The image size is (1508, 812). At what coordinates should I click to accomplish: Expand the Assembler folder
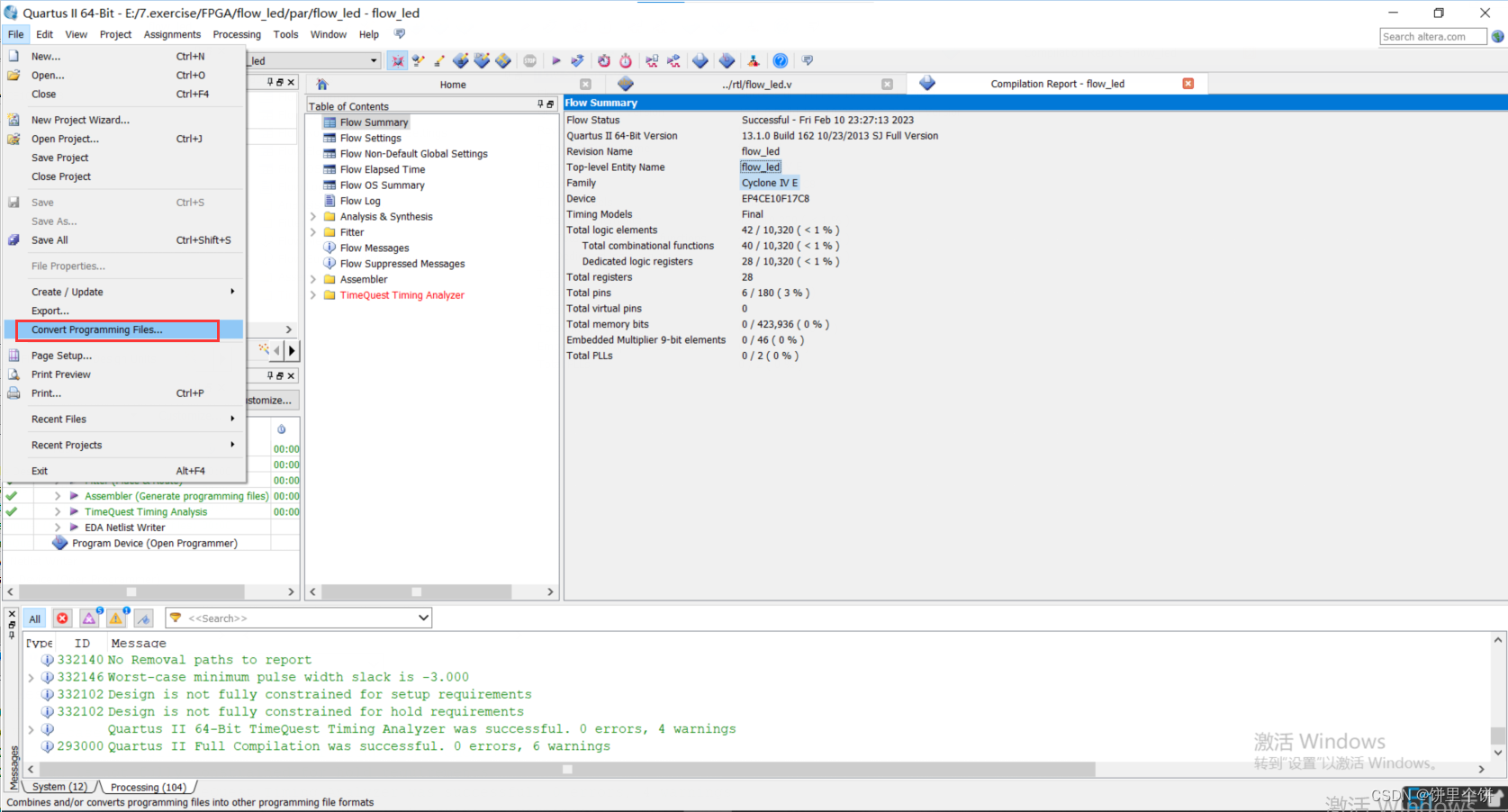[313, 279]
